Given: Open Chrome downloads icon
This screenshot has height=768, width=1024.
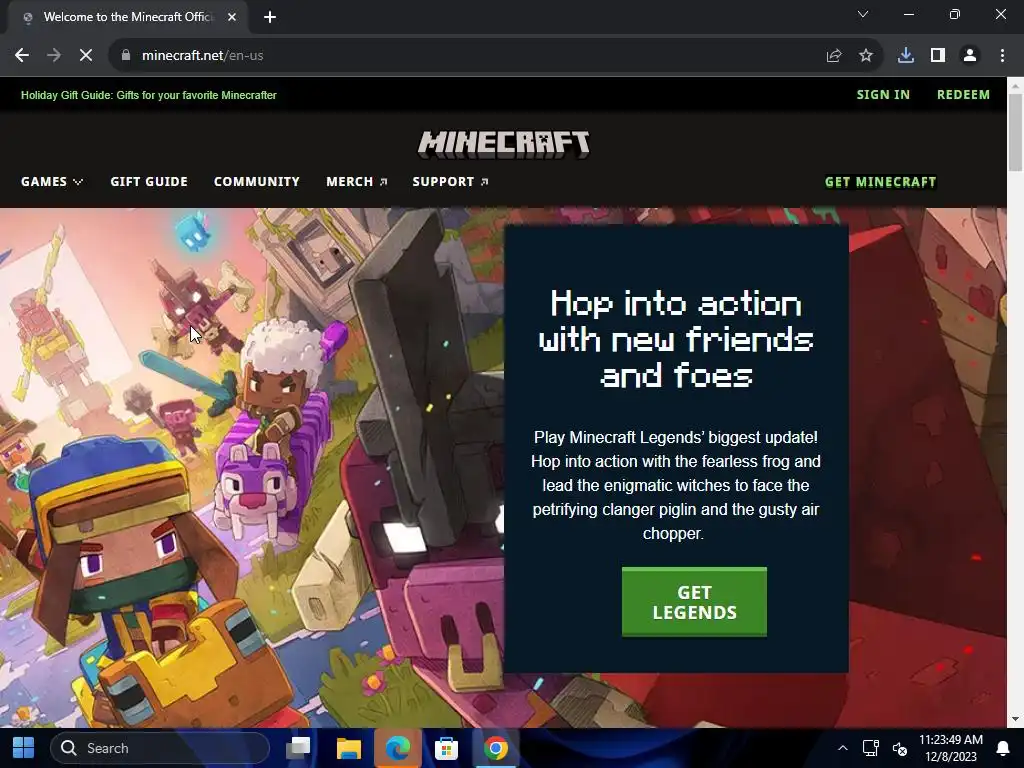Looking at the screenshot, I should point(906,56).
